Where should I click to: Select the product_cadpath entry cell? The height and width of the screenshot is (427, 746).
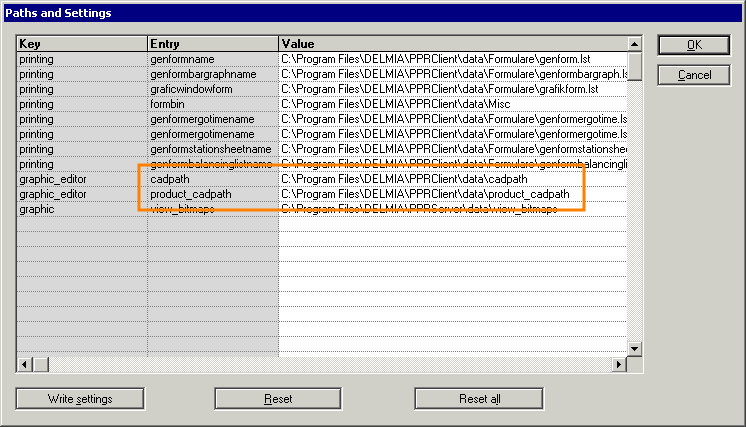click(x=212, y=194)
